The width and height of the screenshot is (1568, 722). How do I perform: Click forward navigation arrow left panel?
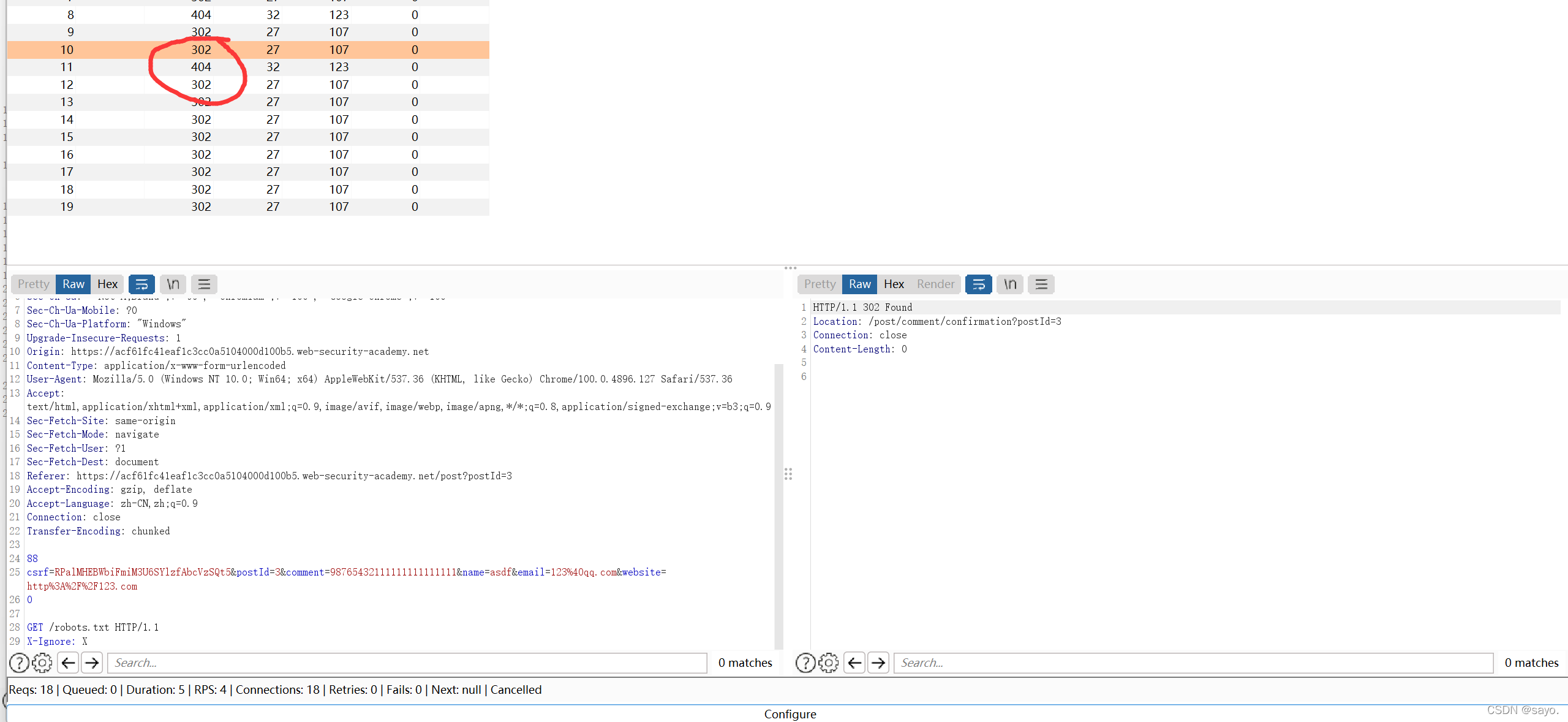tap(90, 662)
